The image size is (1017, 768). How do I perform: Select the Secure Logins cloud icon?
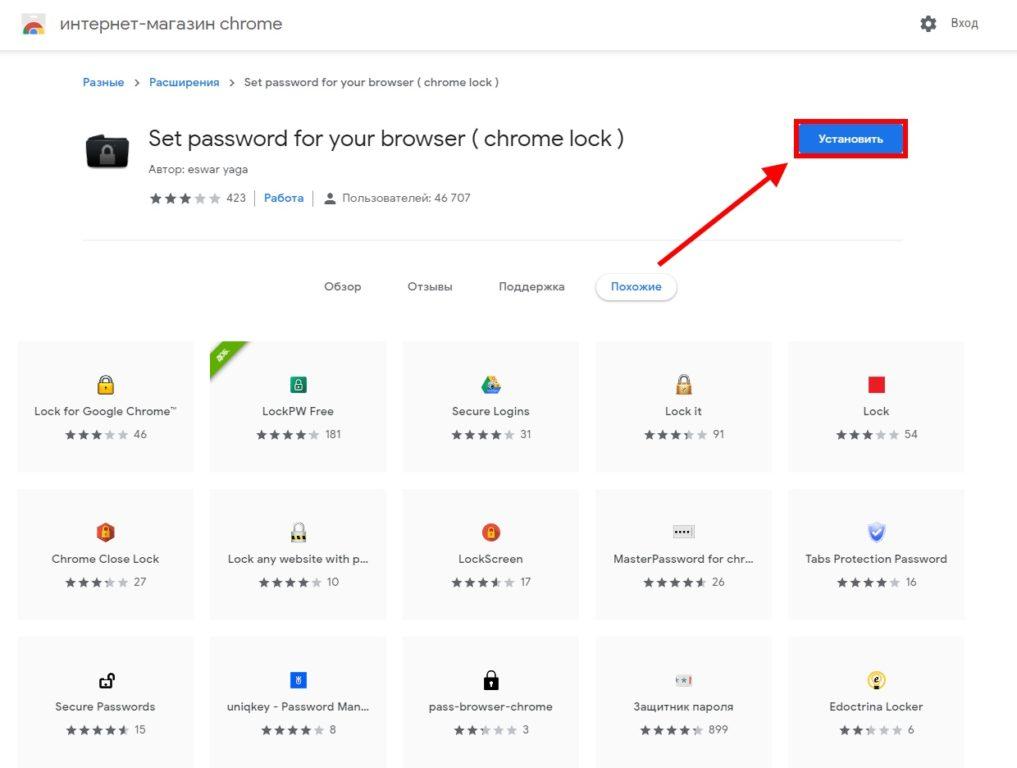pos(490,384)
